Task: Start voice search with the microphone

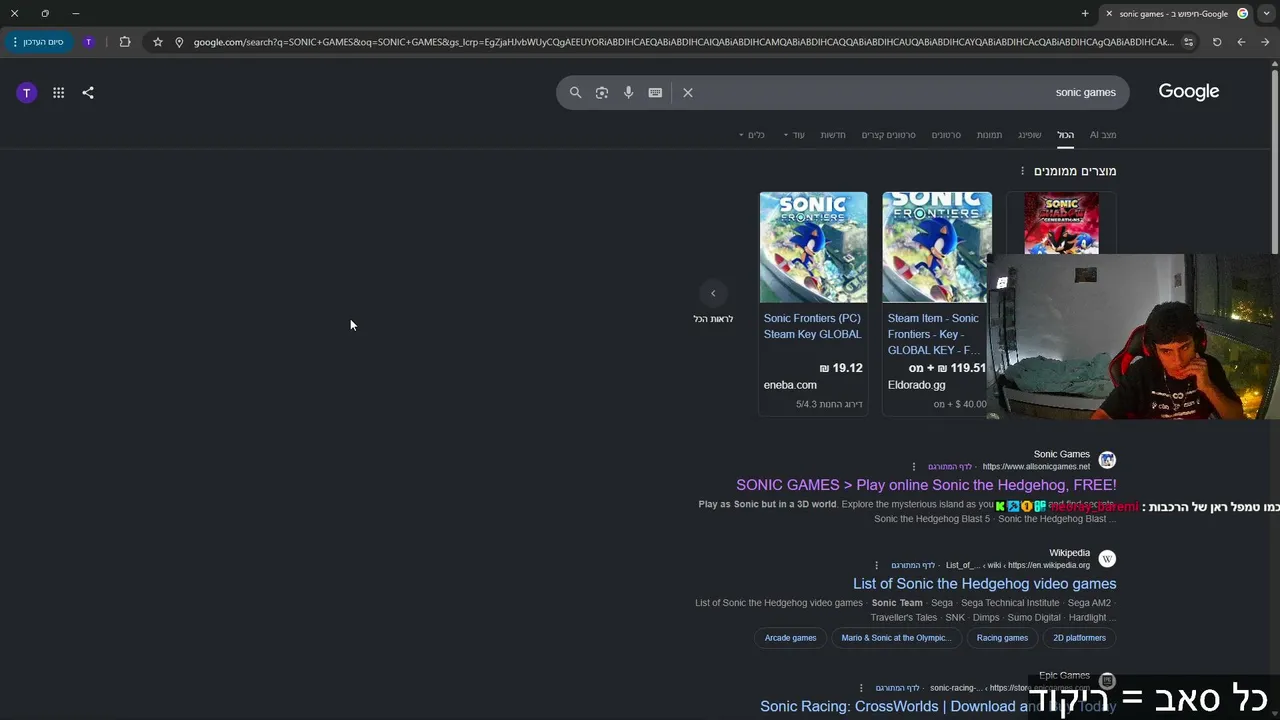Action: (x=629, y=92)
